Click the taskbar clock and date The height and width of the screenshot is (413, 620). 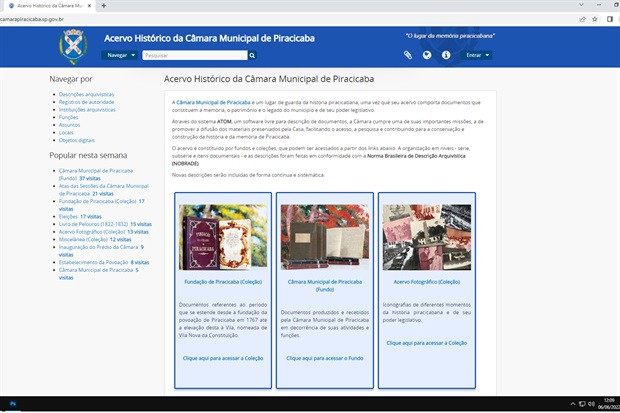[609, 404]
